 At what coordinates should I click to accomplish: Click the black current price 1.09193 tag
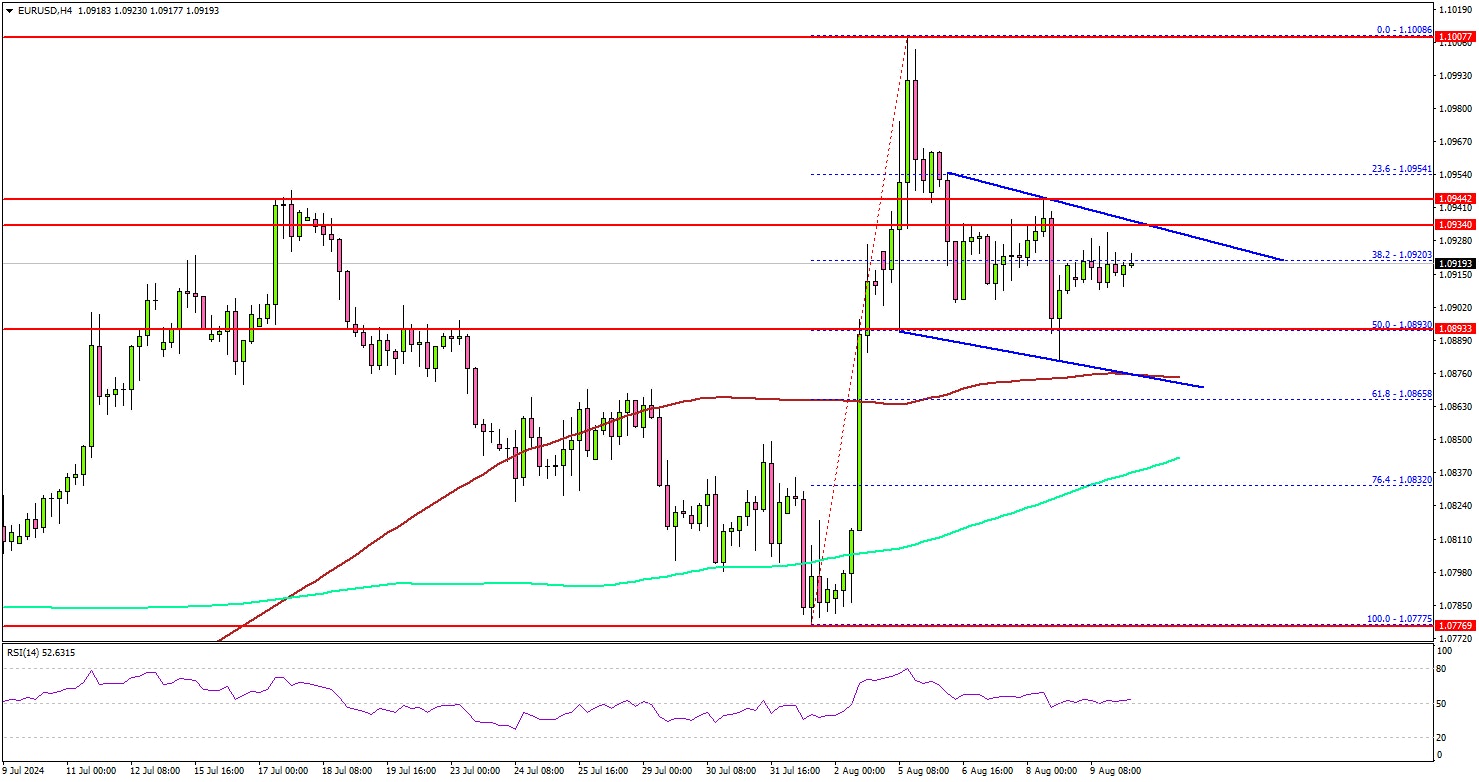pos(1455,264)
